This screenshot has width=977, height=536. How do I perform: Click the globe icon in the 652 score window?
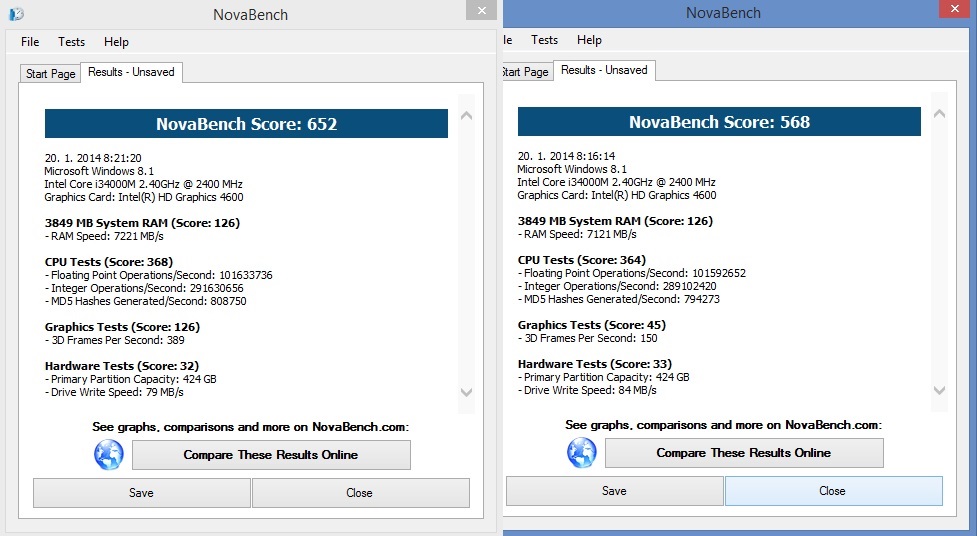(109, 454)
